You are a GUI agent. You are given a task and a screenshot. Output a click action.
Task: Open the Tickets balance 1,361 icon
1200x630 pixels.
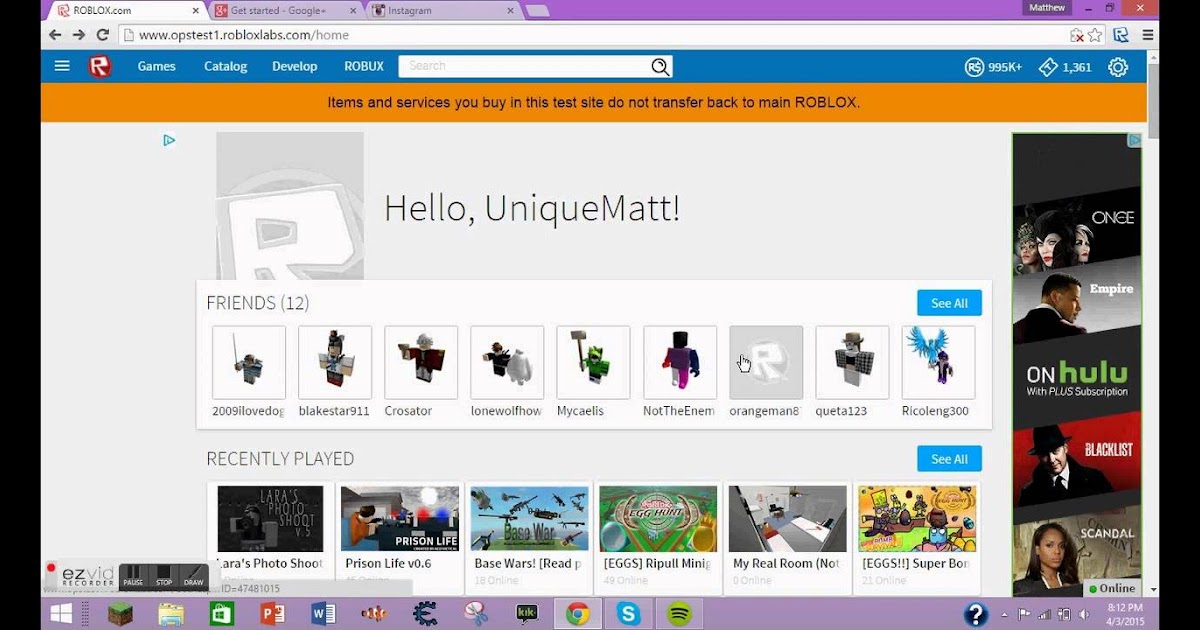pos(1048,67)
